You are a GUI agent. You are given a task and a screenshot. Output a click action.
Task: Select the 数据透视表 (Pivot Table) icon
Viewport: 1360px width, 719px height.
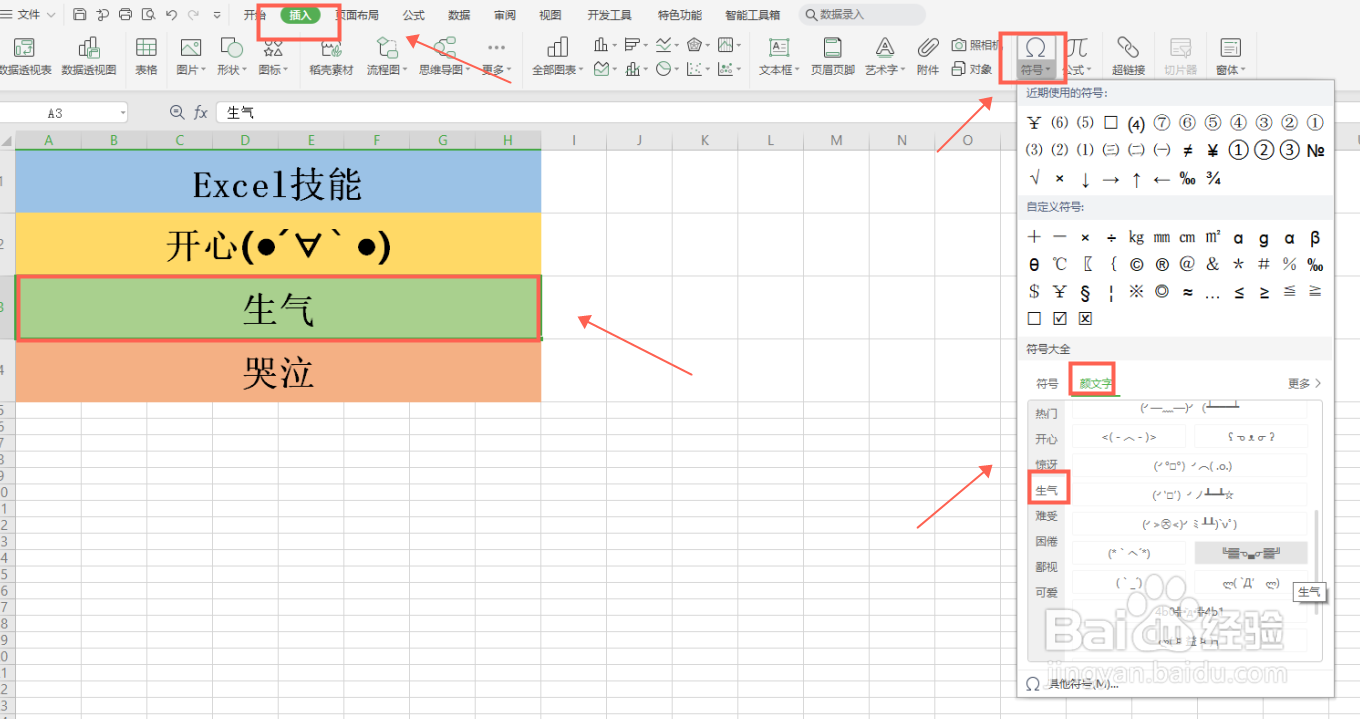click(24, 55)
